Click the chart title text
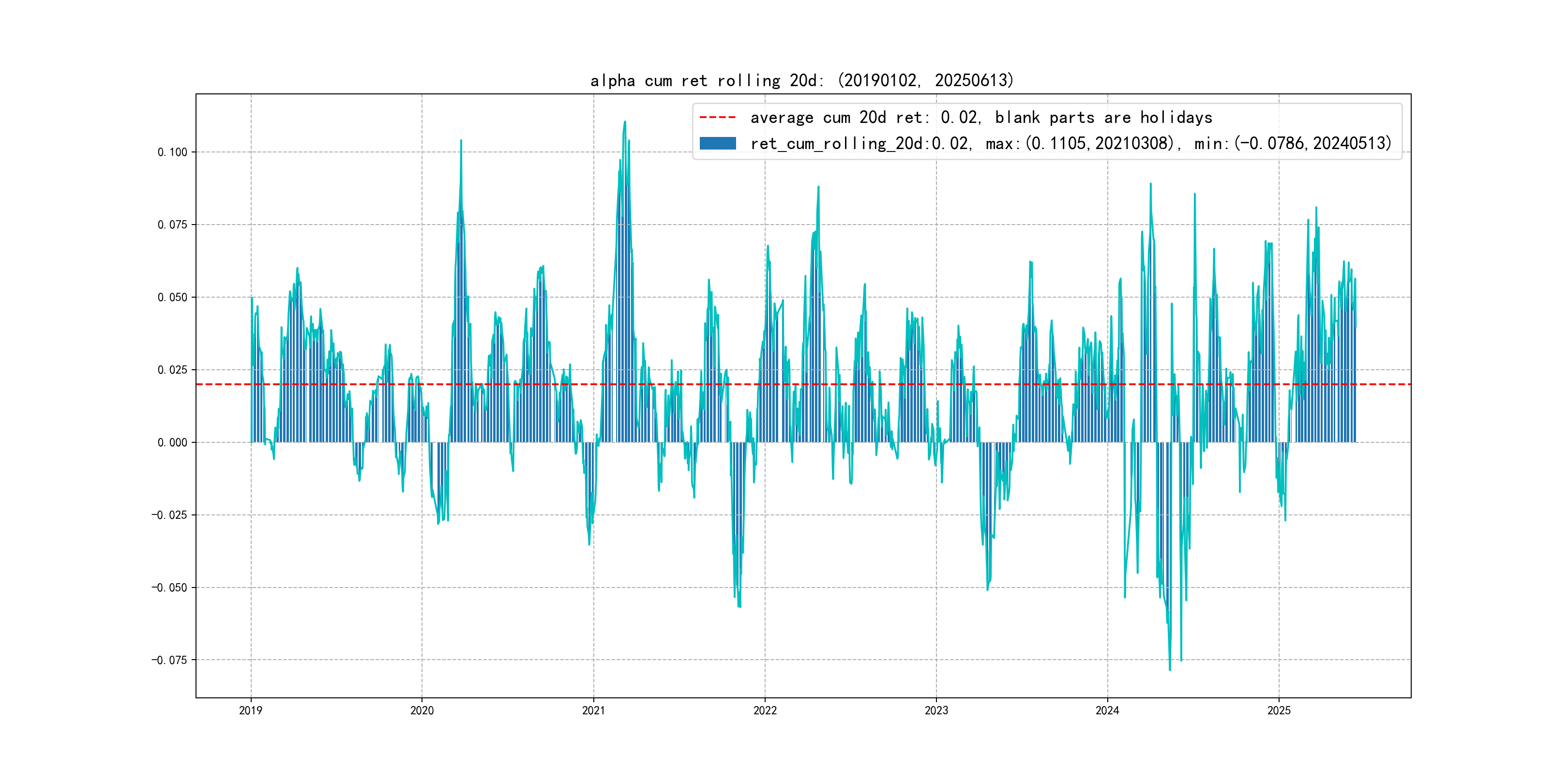This screenshot has width=1568, height=784. [x=801, y=80]
